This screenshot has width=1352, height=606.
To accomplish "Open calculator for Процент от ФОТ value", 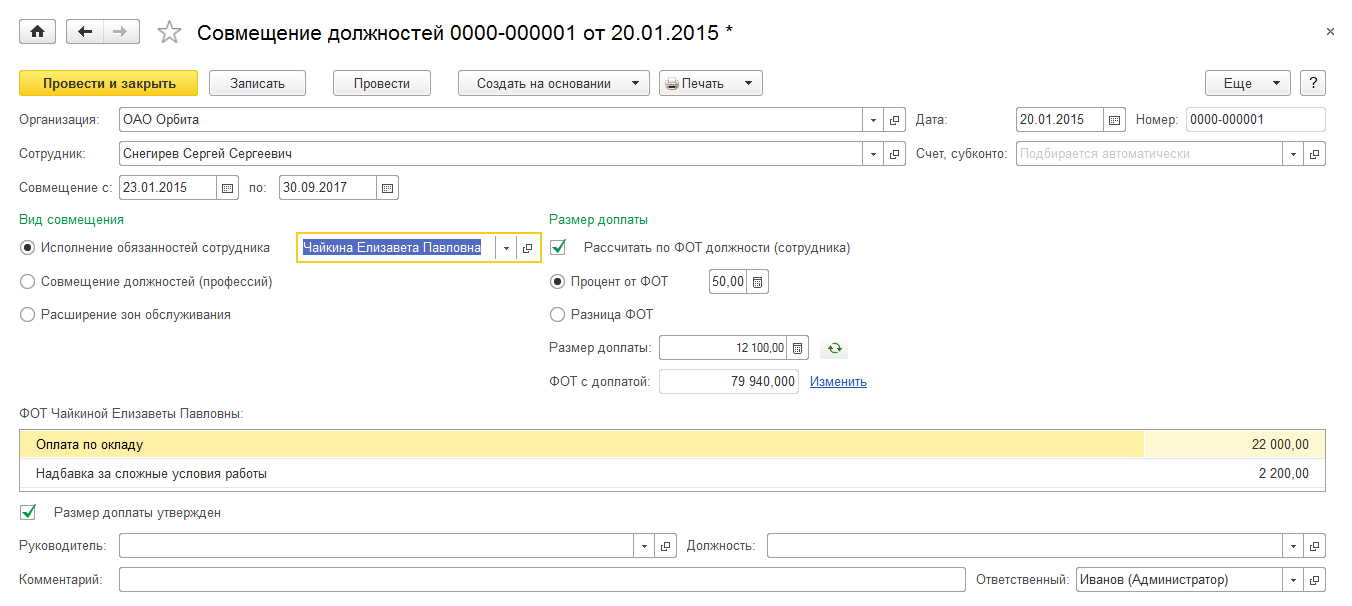I will pyautogui.click(x=758, y=282).
